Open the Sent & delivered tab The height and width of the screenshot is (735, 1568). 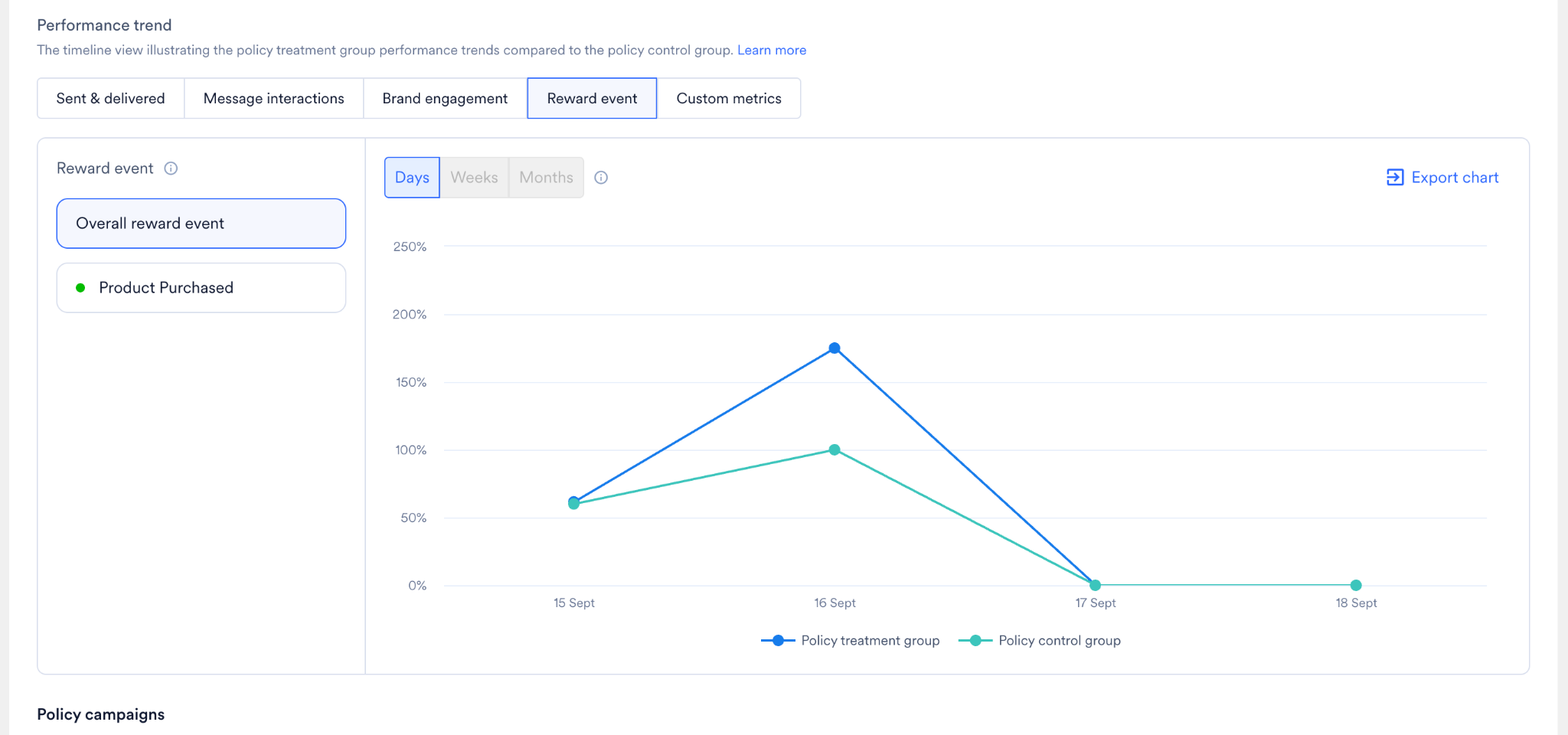(x=110, y=98)
